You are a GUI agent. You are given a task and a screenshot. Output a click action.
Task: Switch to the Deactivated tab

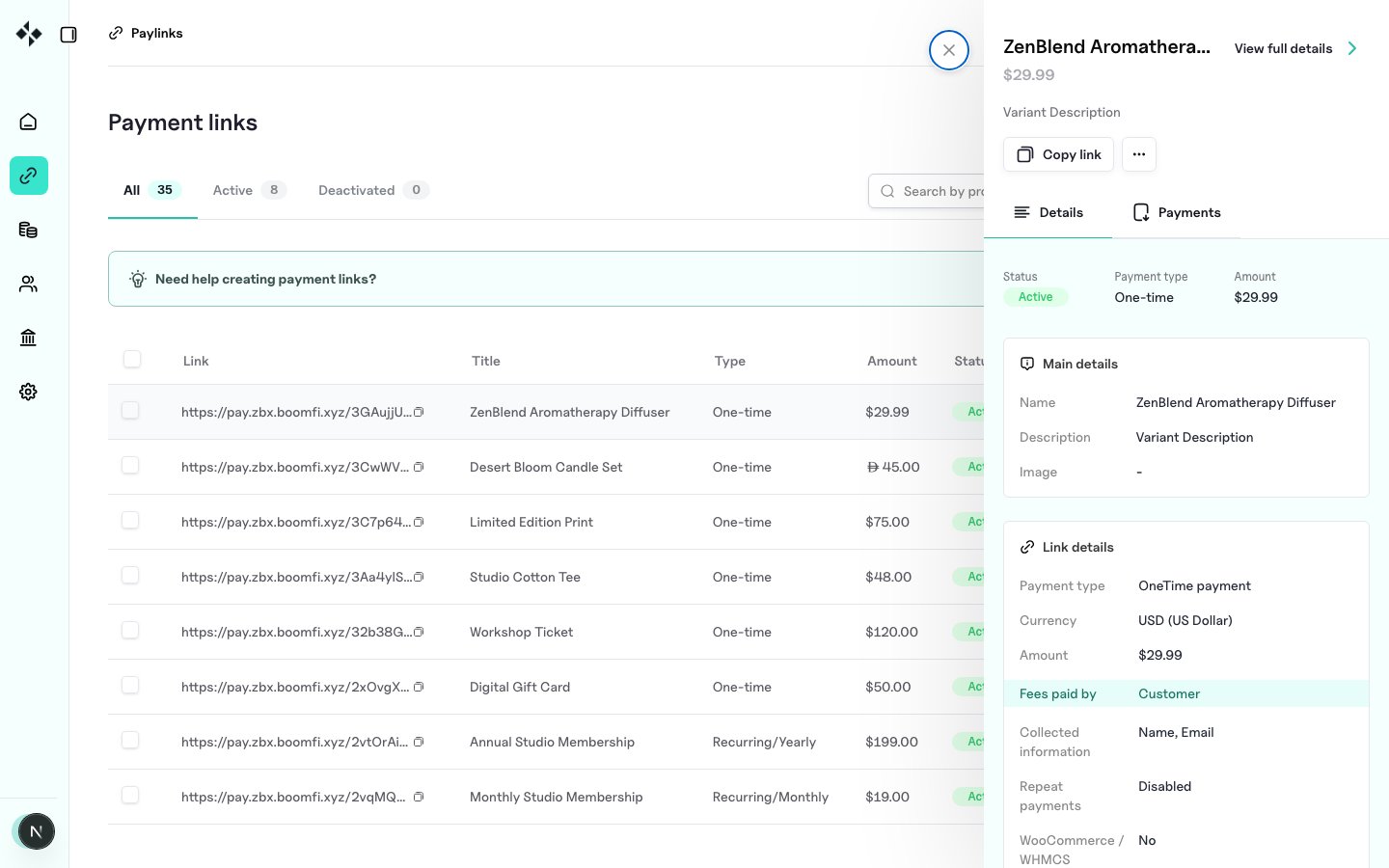click(373, 190)
